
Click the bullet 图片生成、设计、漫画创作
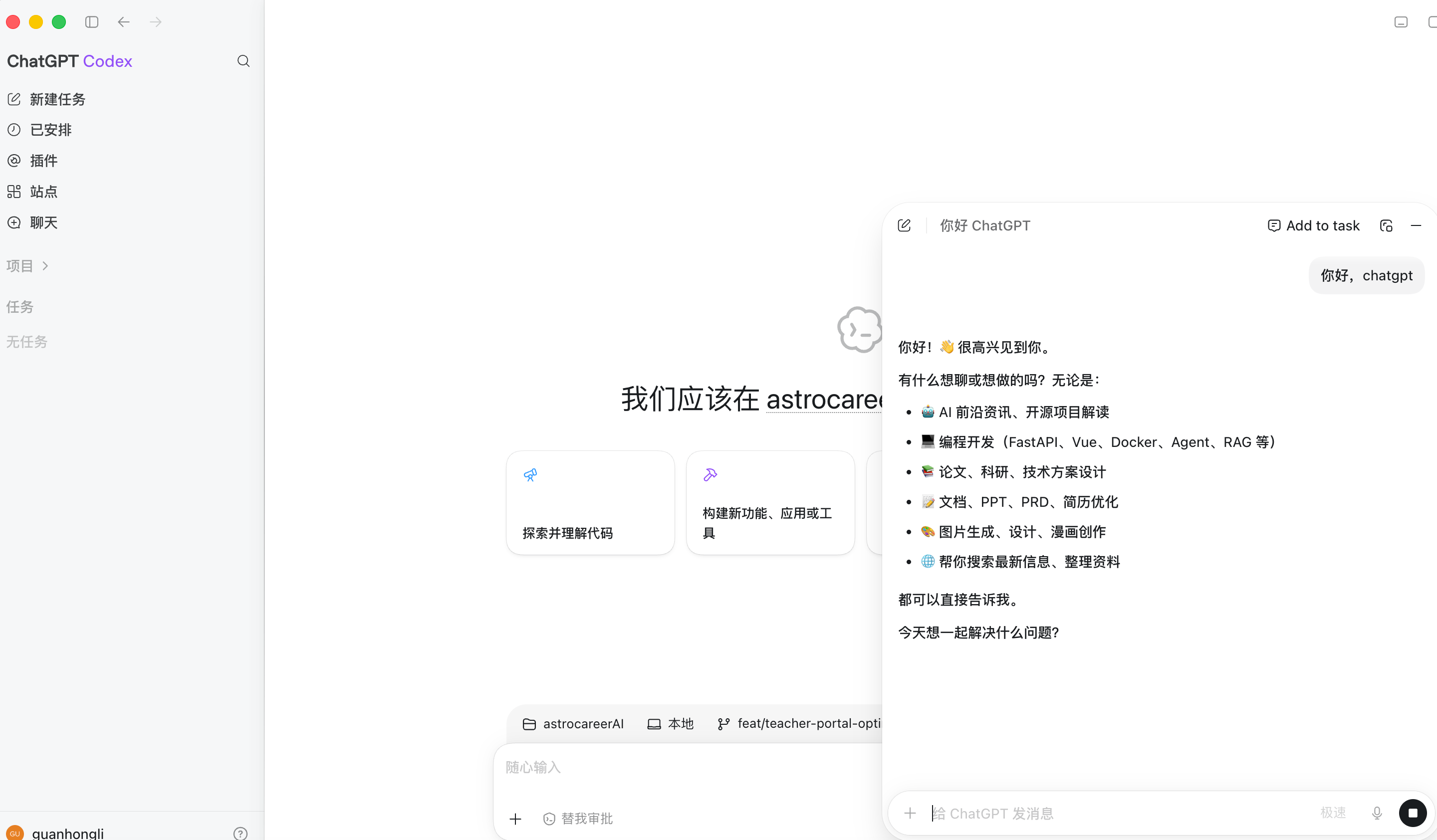click(1013, 532)
